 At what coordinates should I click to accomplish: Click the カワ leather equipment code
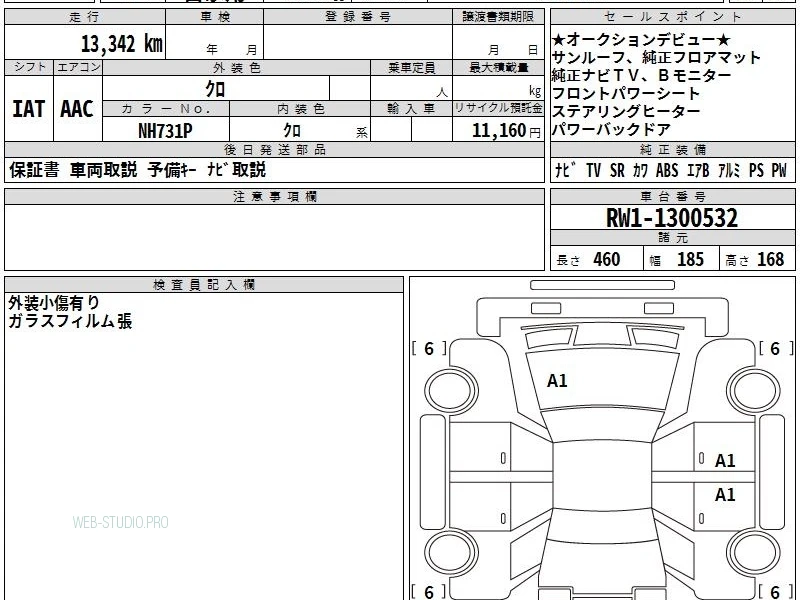tap(640, 170)
